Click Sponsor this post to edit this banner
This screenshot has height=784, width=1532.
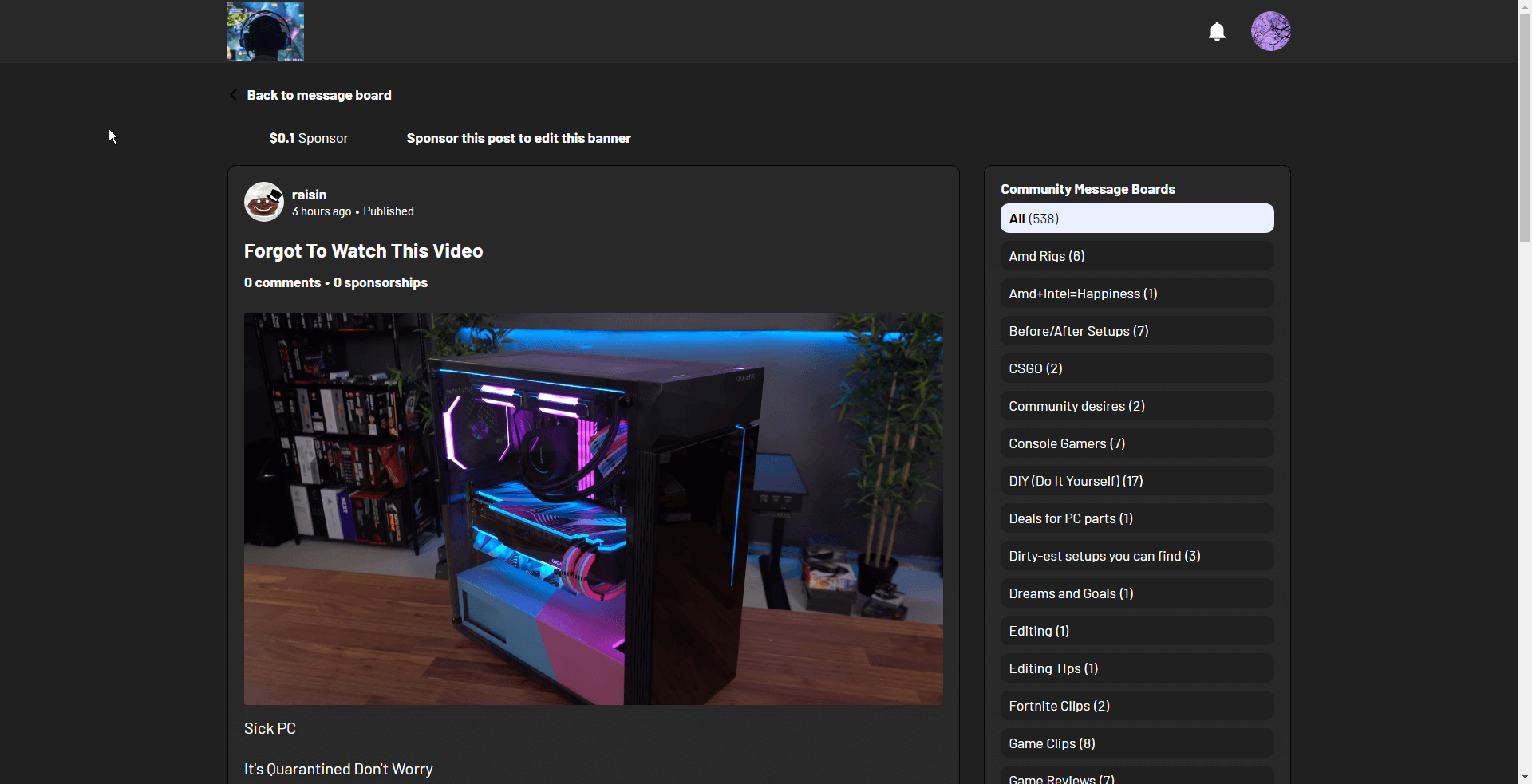coord(518,137)
